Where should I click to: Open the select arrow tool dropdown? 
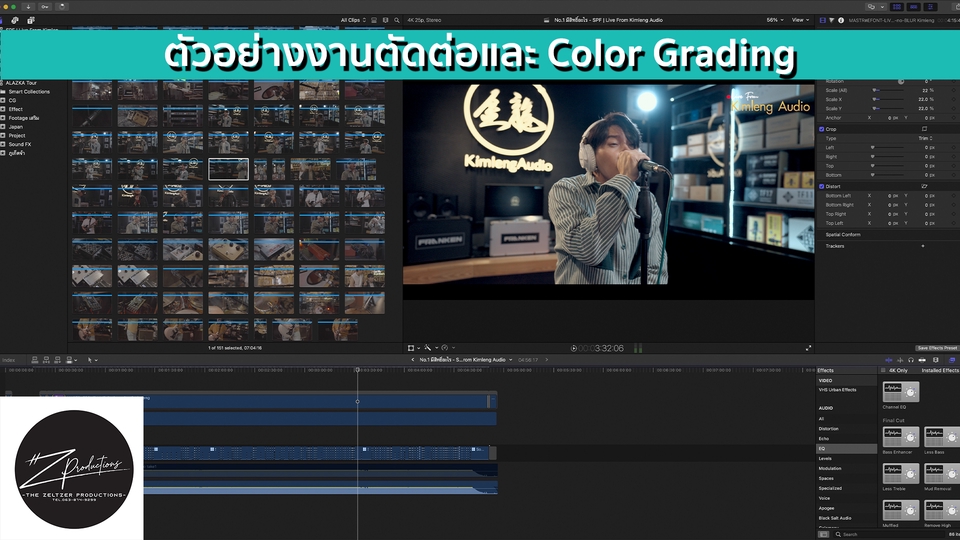tap(92, 360)
